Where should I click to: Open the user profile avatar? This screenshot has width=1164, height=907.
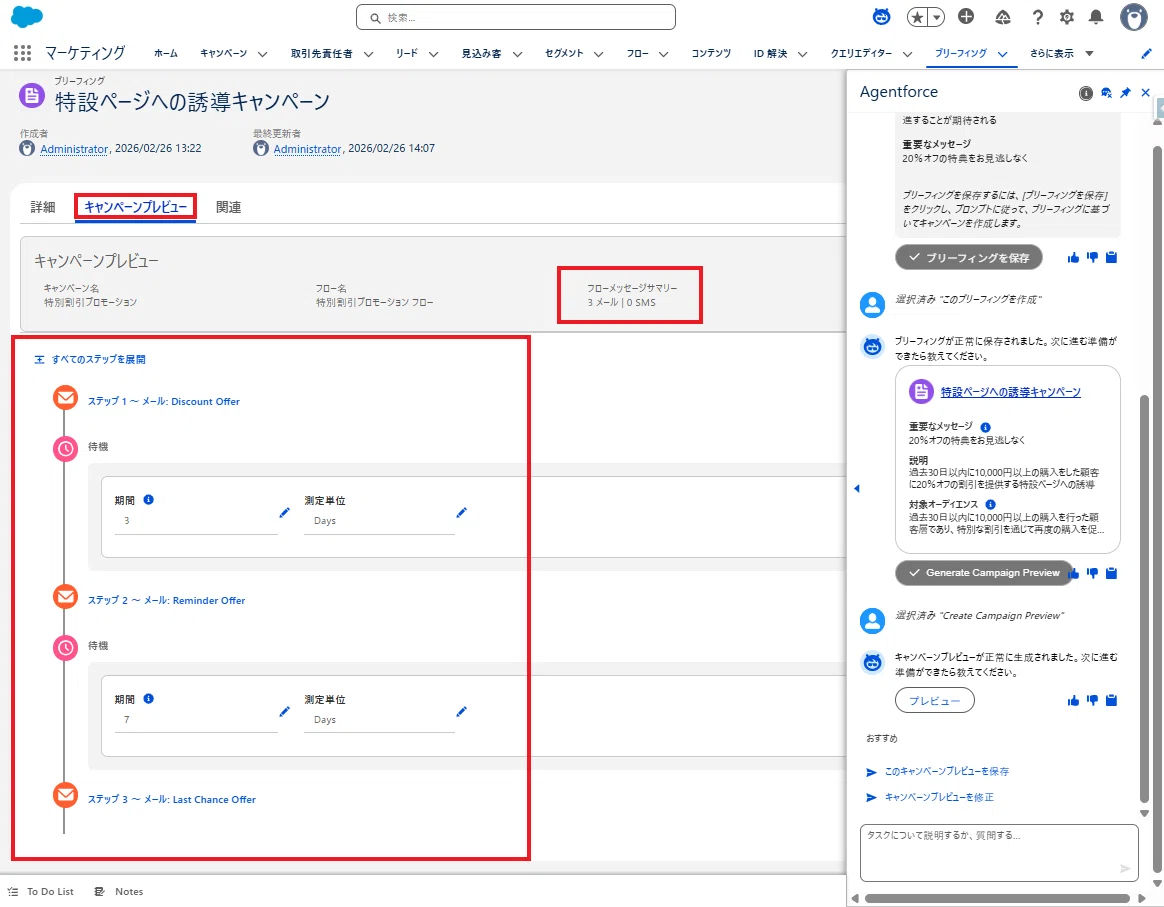[1134, 17]
